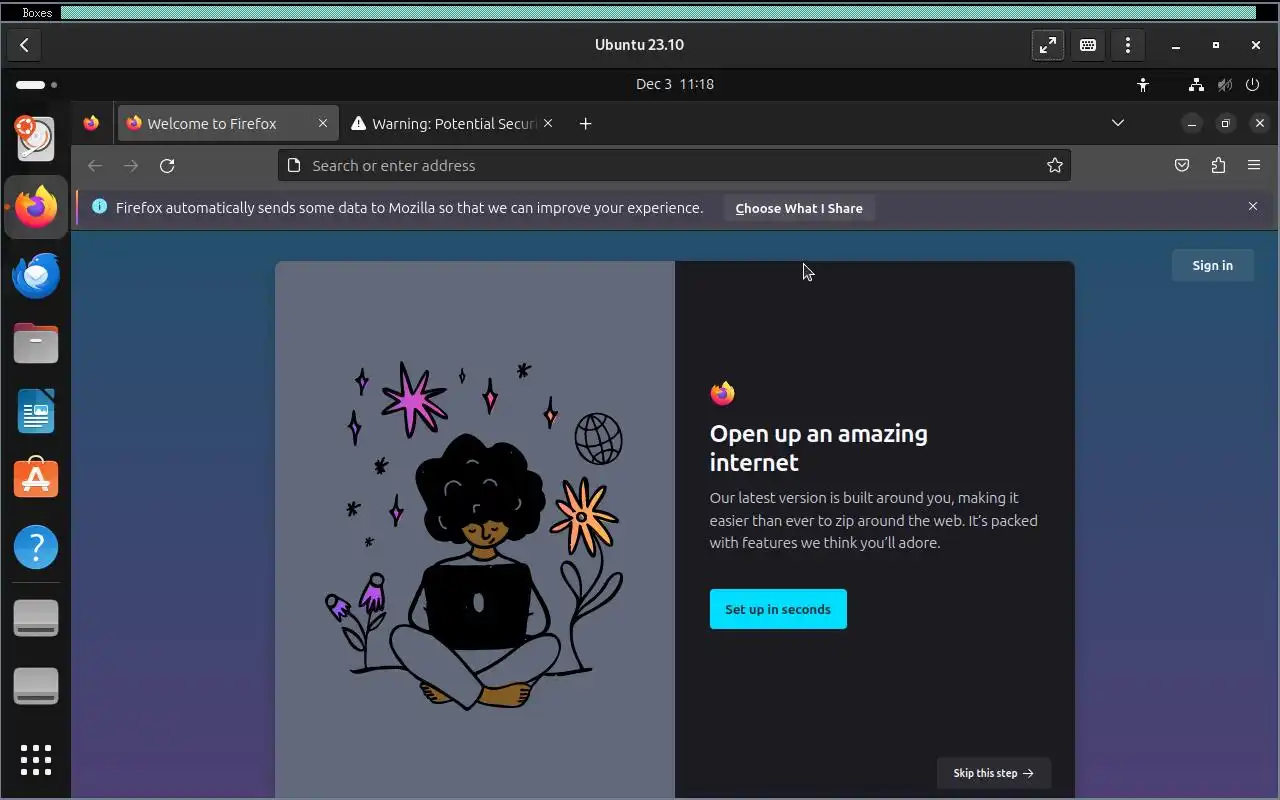
Task: Launch Ubuntu installer from dock
Action: 36,138
